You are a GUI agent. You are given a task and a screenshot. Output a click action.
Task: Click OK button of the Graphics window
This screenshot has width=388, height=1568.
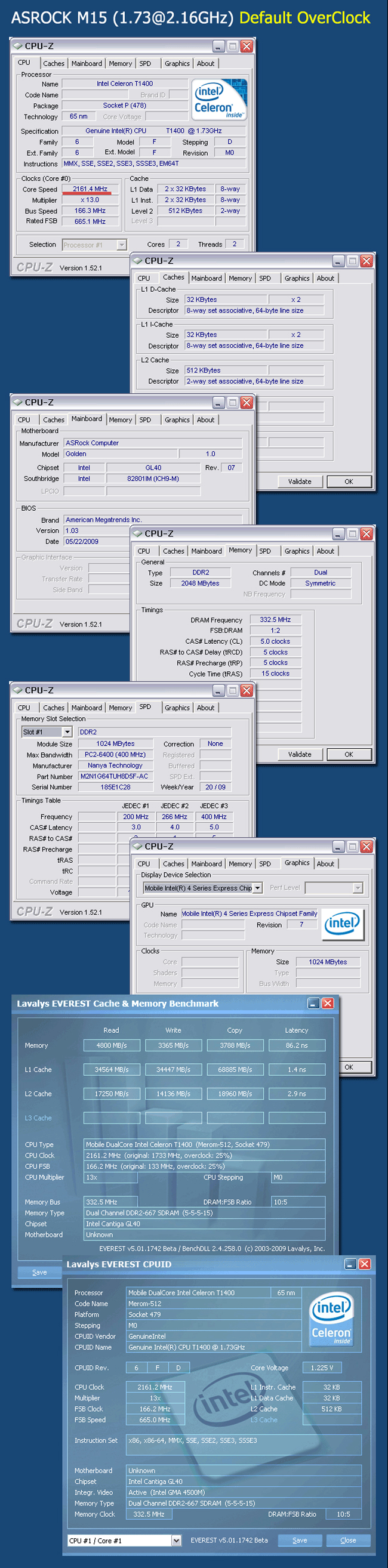pos(349,1066)
